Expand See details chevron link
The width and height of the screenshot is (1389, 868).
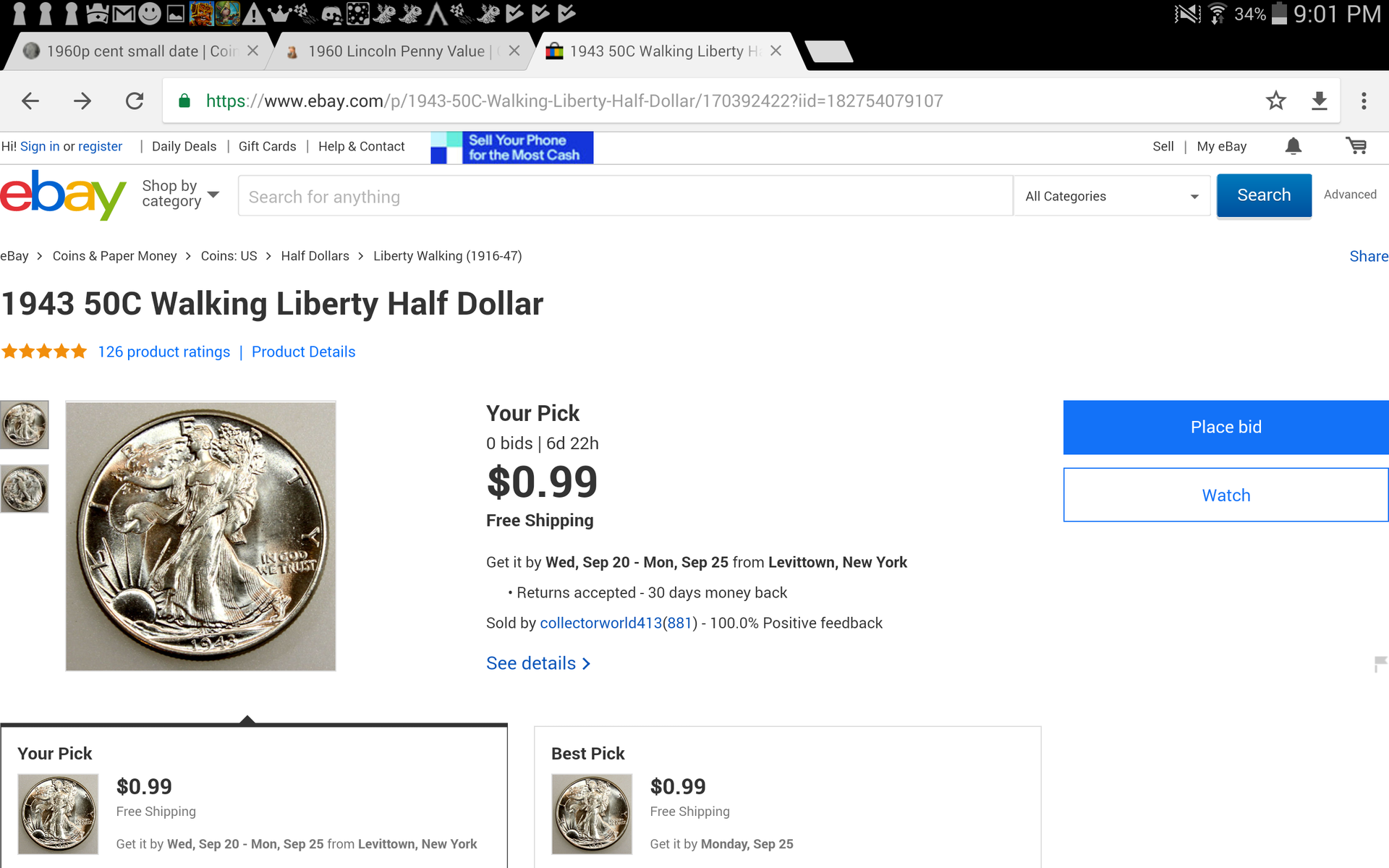click(x=538, y=663)
